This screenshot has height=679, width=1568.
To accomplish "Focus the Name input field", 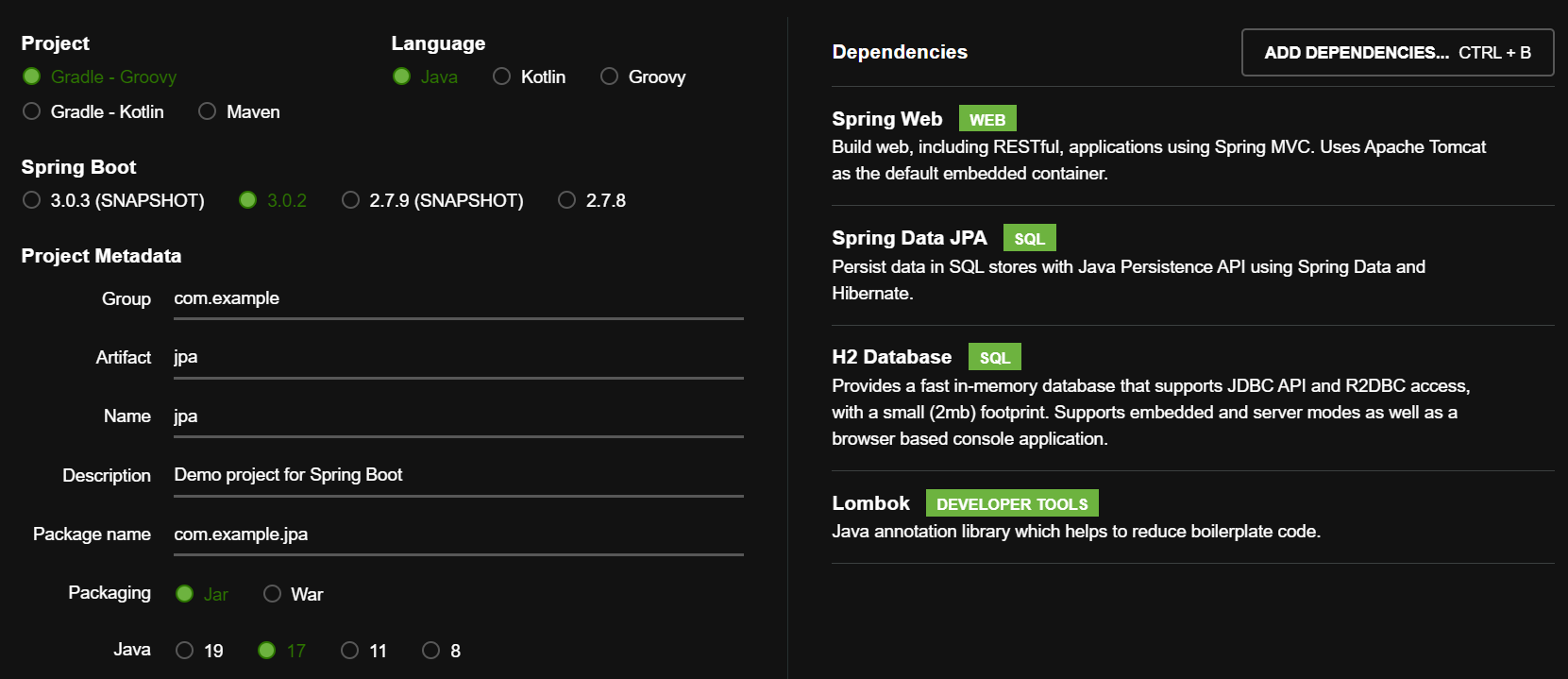I will [x=459, y=416].
